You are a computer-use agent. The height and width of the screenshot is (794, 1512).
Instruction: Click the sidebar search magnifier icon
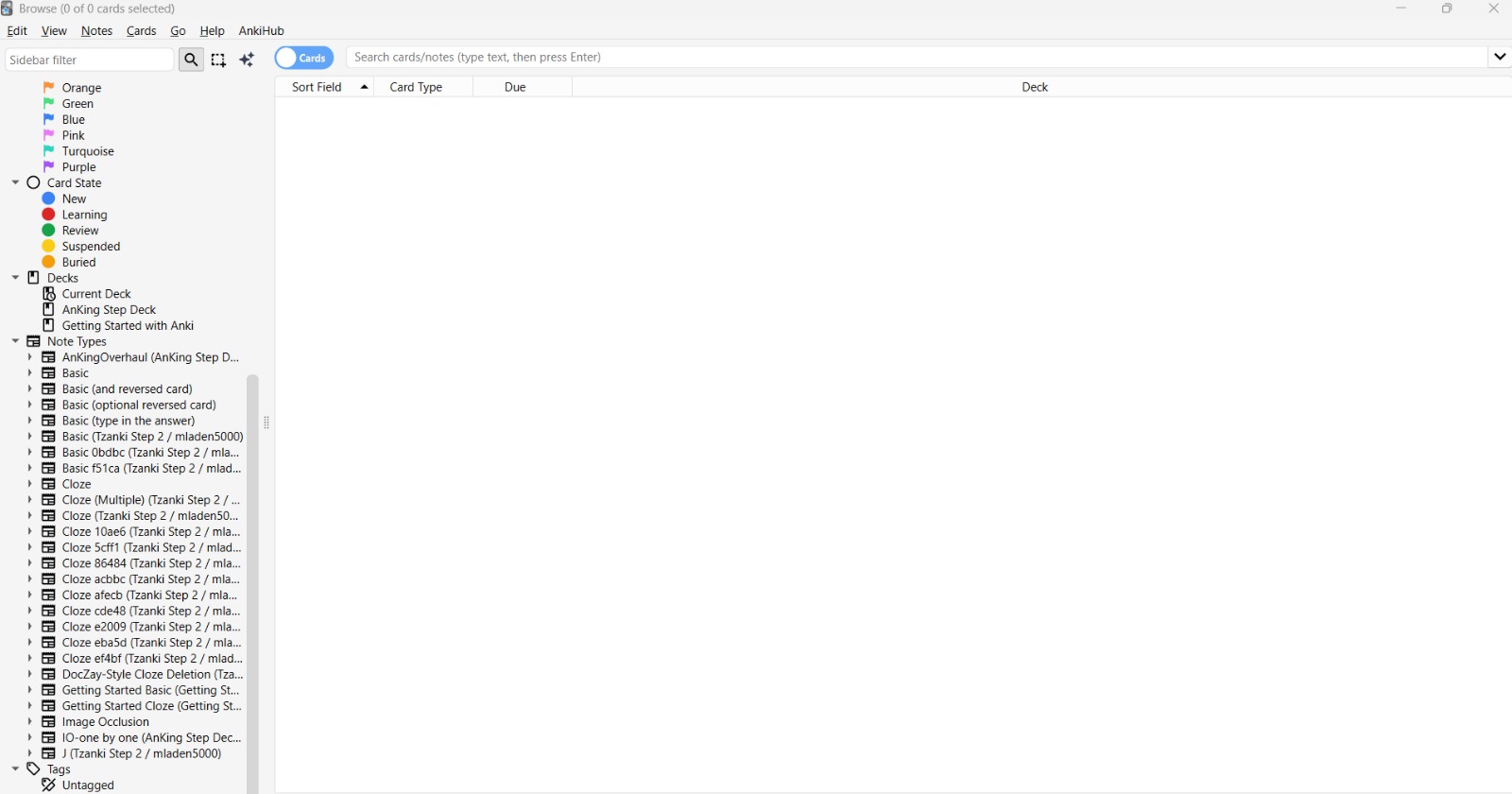[x=191, y=60]
